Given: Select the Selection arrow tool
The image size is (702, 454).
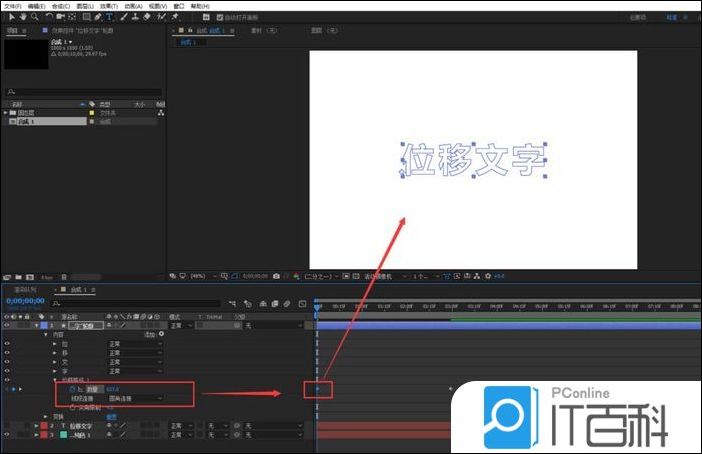Looking at the screenshot, I should coord(8,17).
